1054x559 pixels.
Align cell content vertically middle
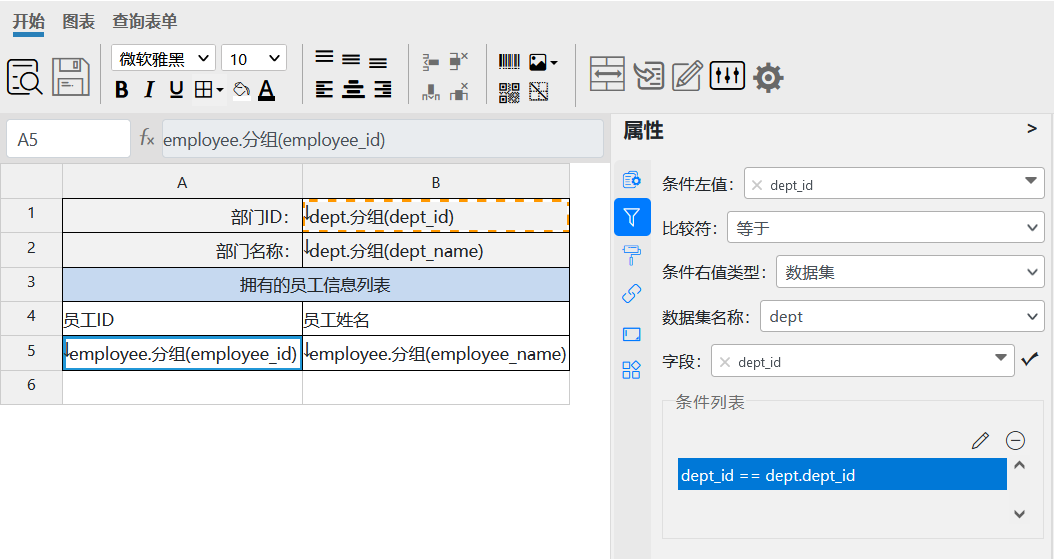pos(351,60)
